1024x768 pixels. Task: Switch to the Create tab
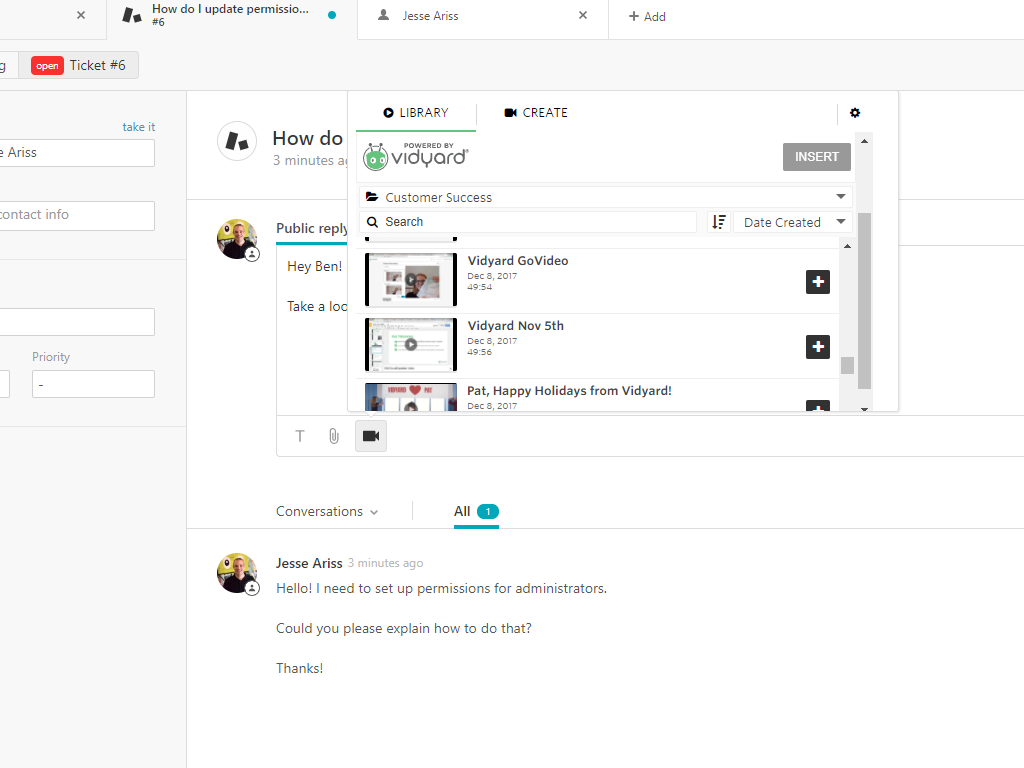pyautogui.click(x=536, y=113)
